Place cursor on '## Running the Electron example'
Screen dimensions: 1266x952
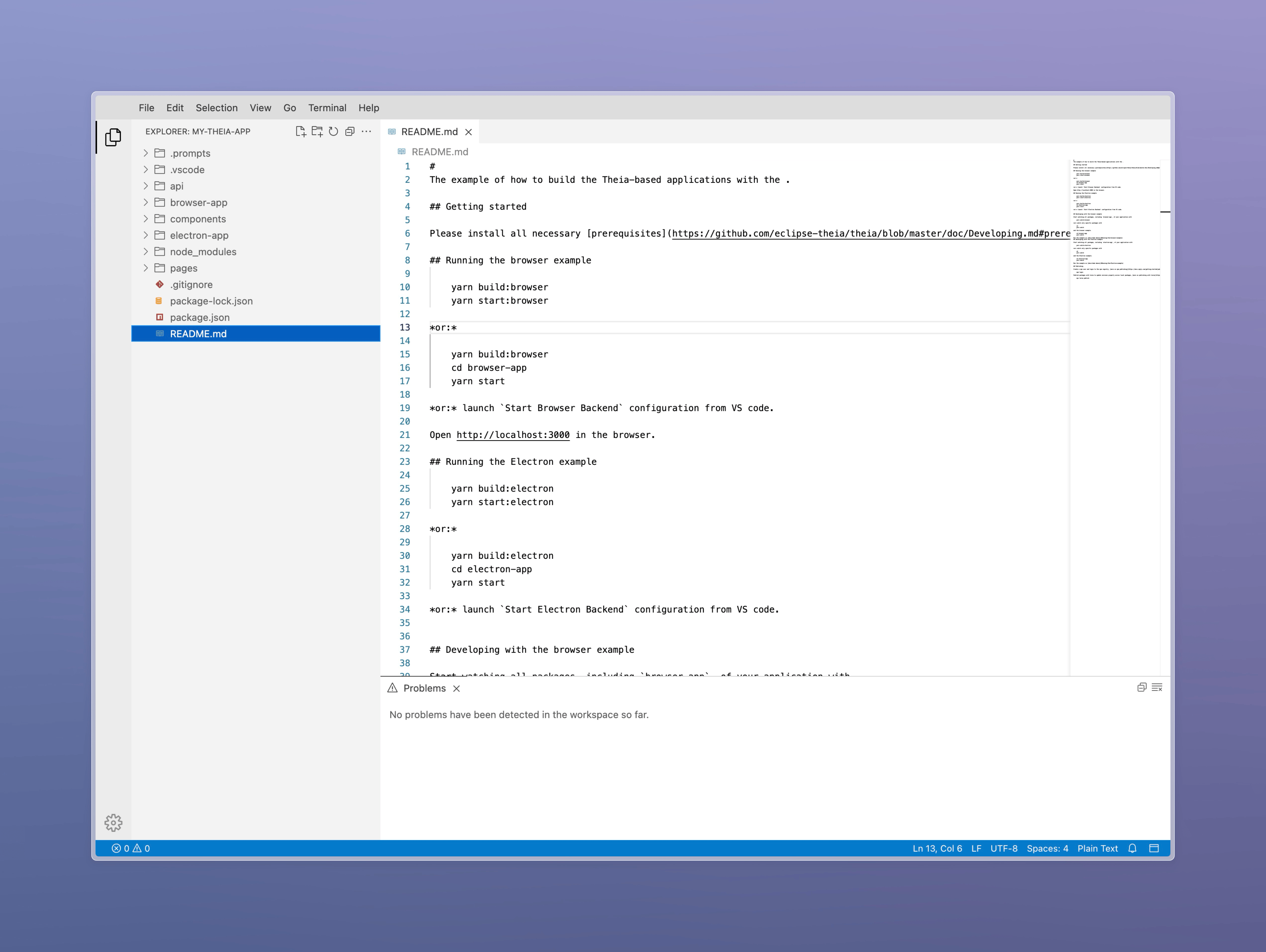[513, 462]
